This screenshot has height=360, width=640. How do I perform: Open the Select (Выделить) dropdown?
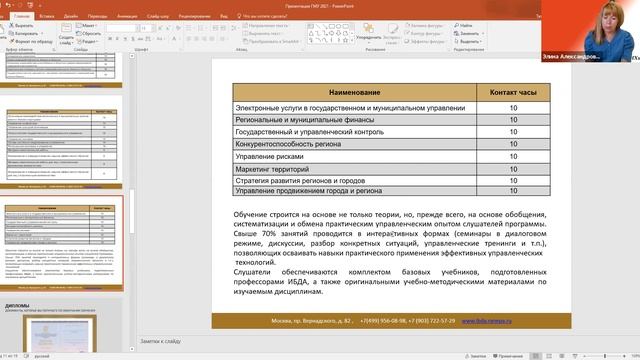click(468, 42)
